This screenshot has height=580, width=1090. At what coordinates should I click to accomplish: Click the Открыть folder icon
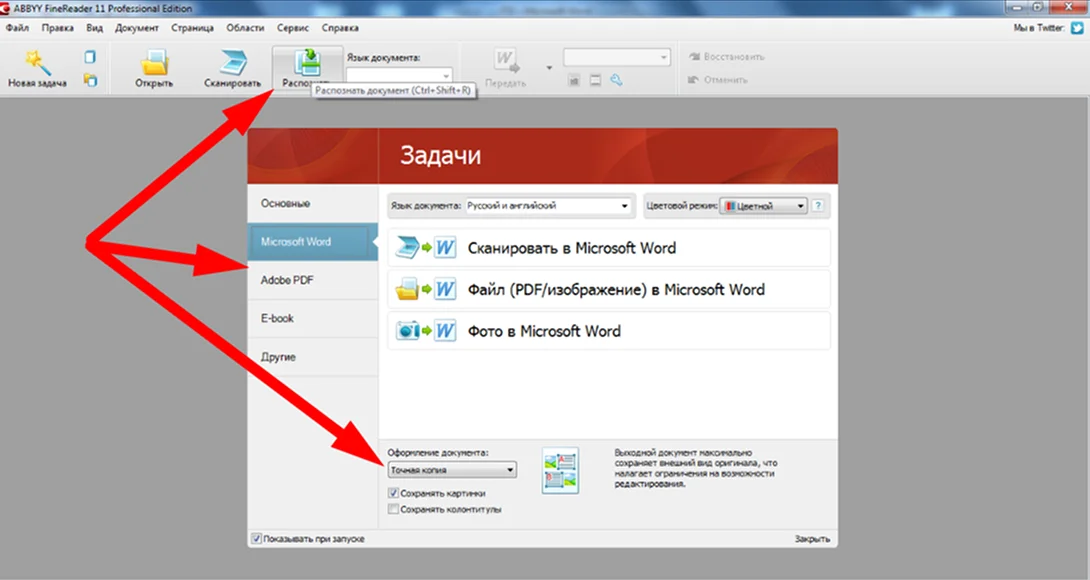tap(154, 63)
